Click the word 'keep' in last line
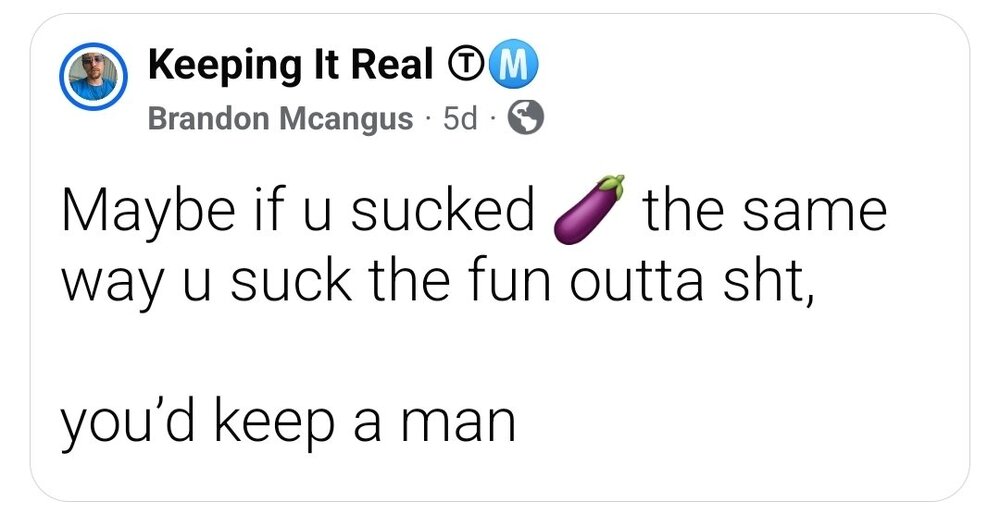Screen dimensions: 1000x514 pos(272,424)
